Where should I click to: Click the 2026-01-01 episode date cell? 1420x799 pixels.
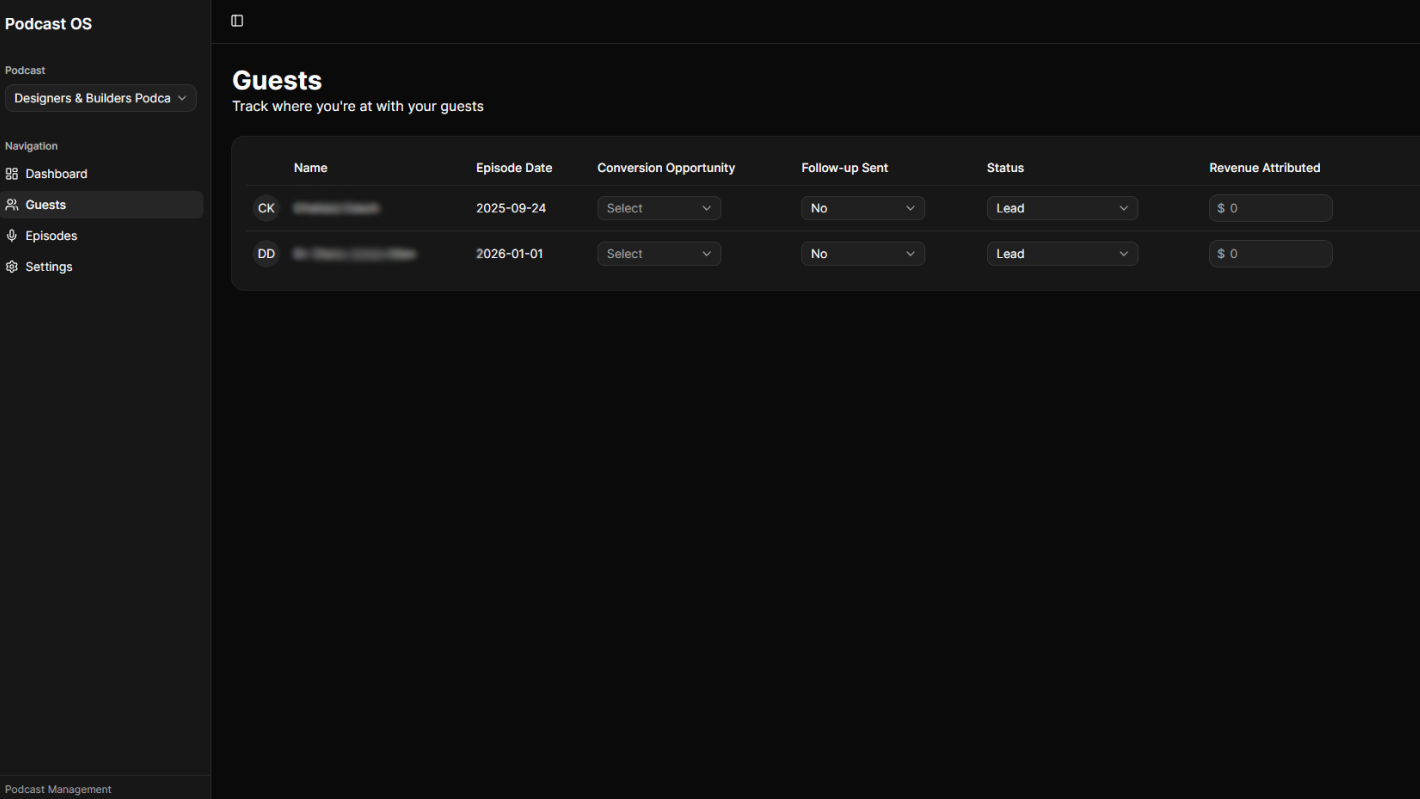point(510,253)
